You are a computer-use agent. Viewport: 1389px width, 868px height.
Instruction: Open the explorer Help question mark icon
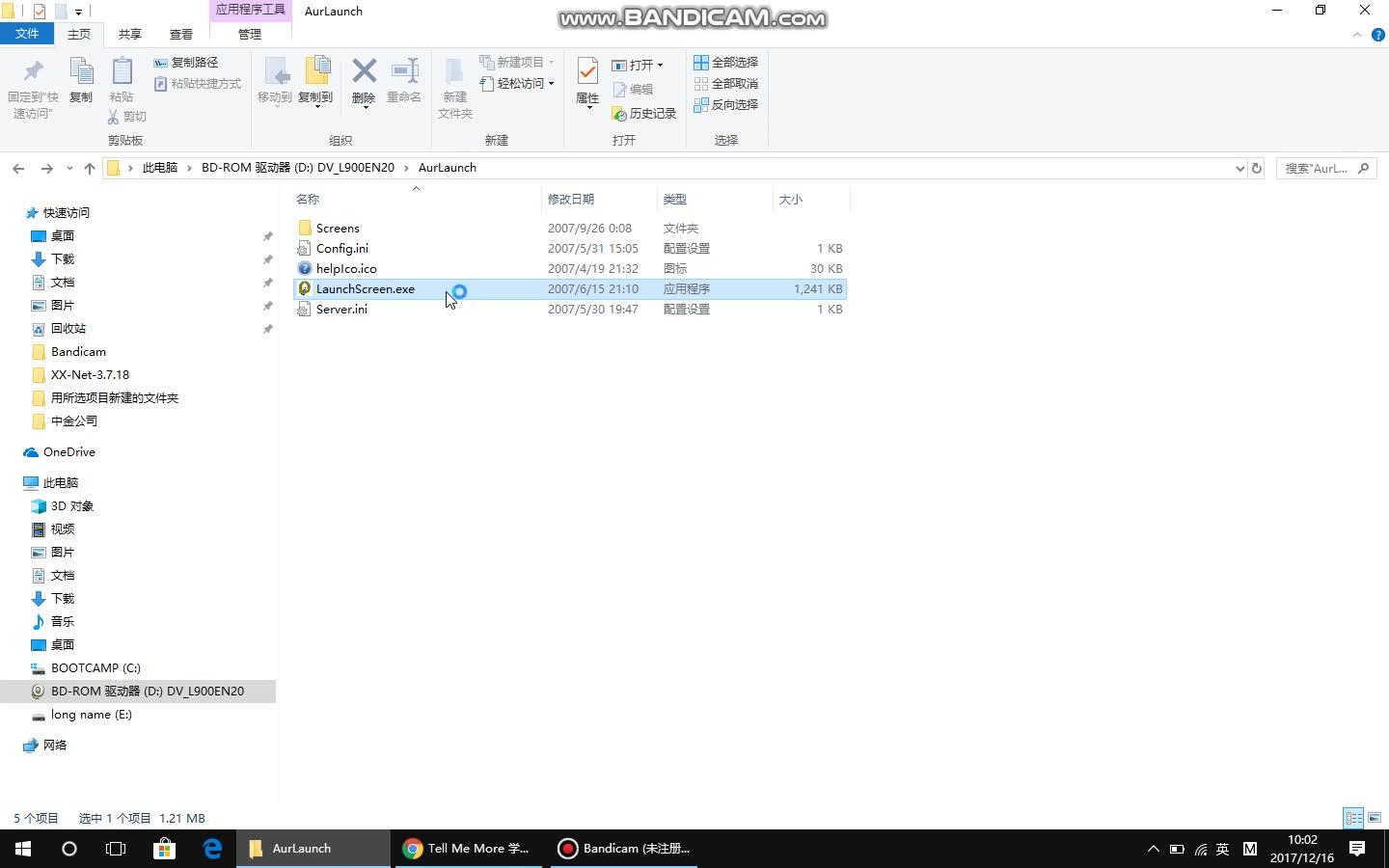(1377, 35)
